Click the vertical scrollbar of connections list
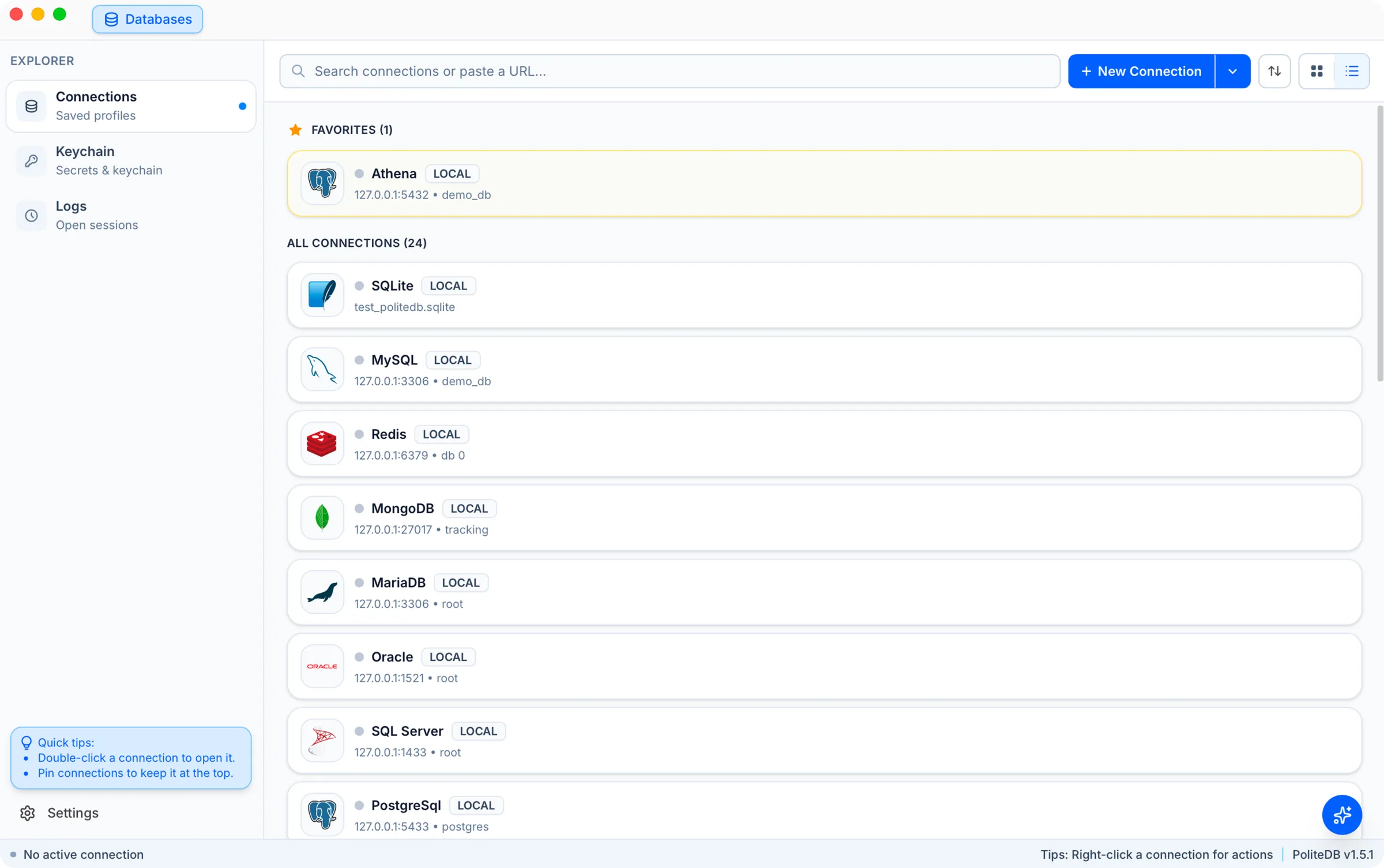This screenshot has height=868, width=1384. pos(1379,243)
